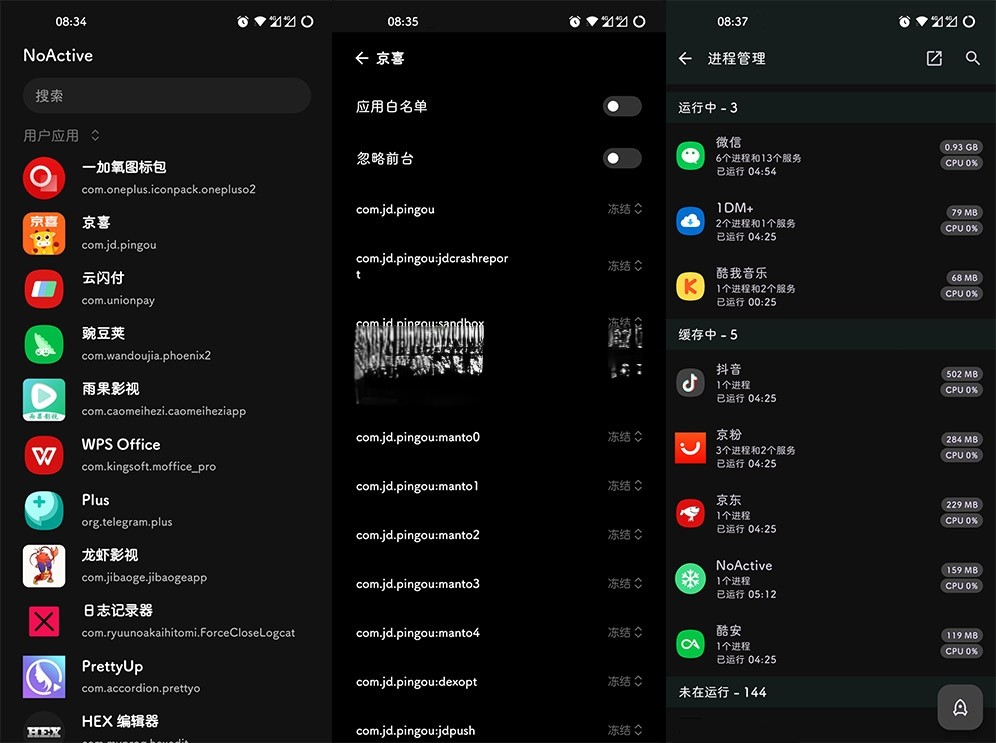
Task: Tap the Wi-Fi icon in middle status bar
Action: [592, 22]
